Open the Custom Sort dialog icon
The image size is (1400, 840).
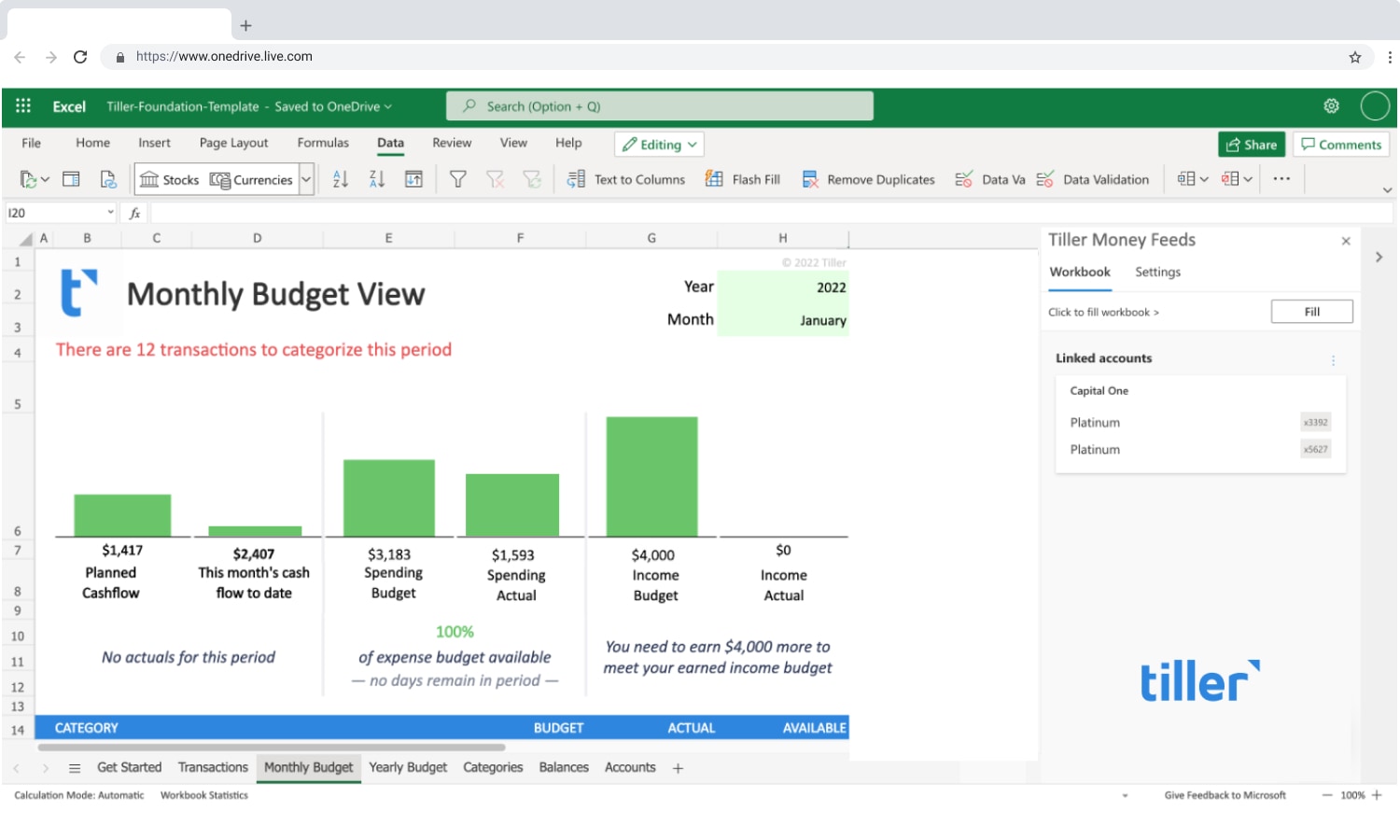[x=413, y=179]
